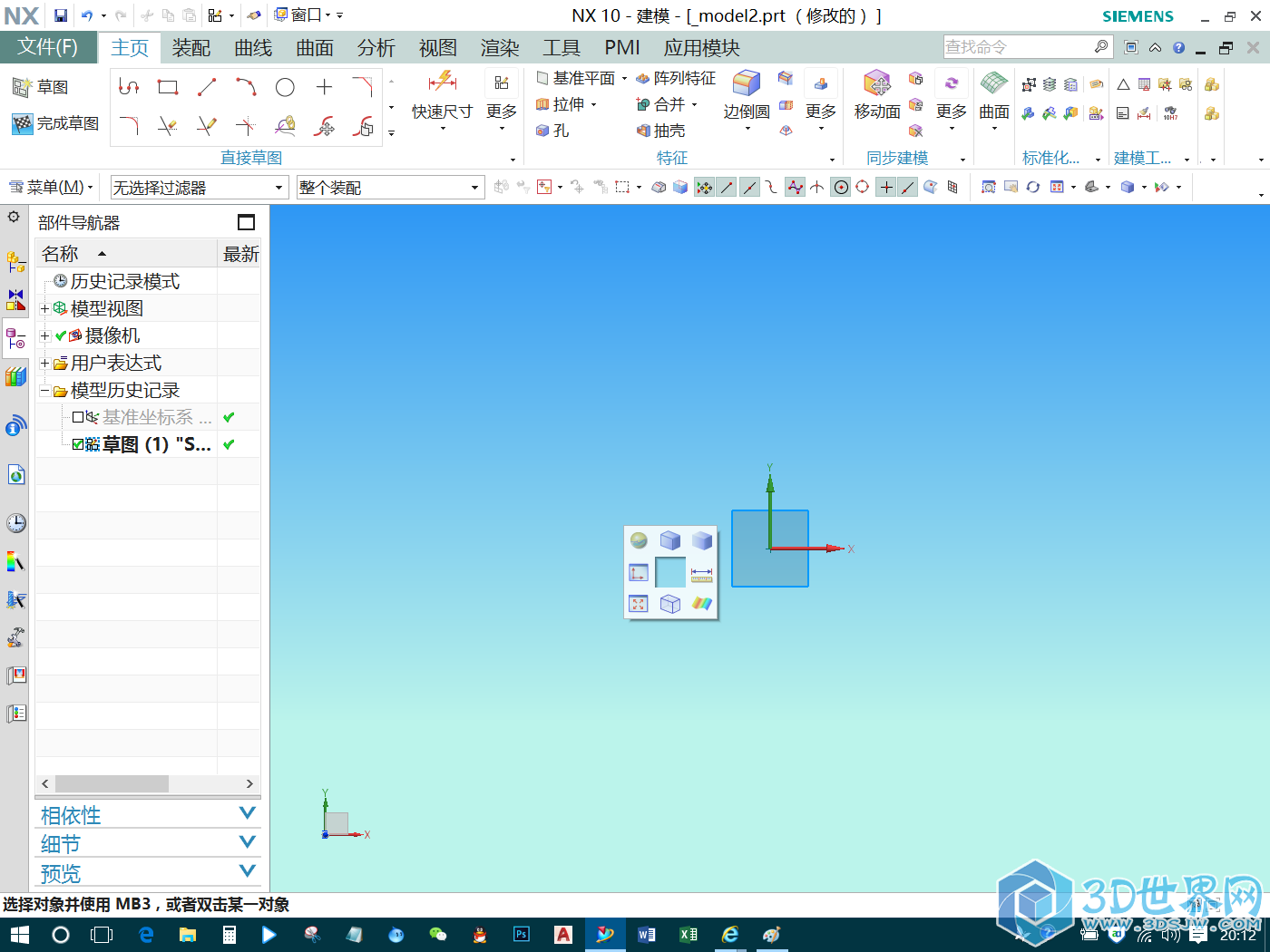1270x952 pixels.
Task: Toggle snap to mid point
Action: tap(749, 188)
